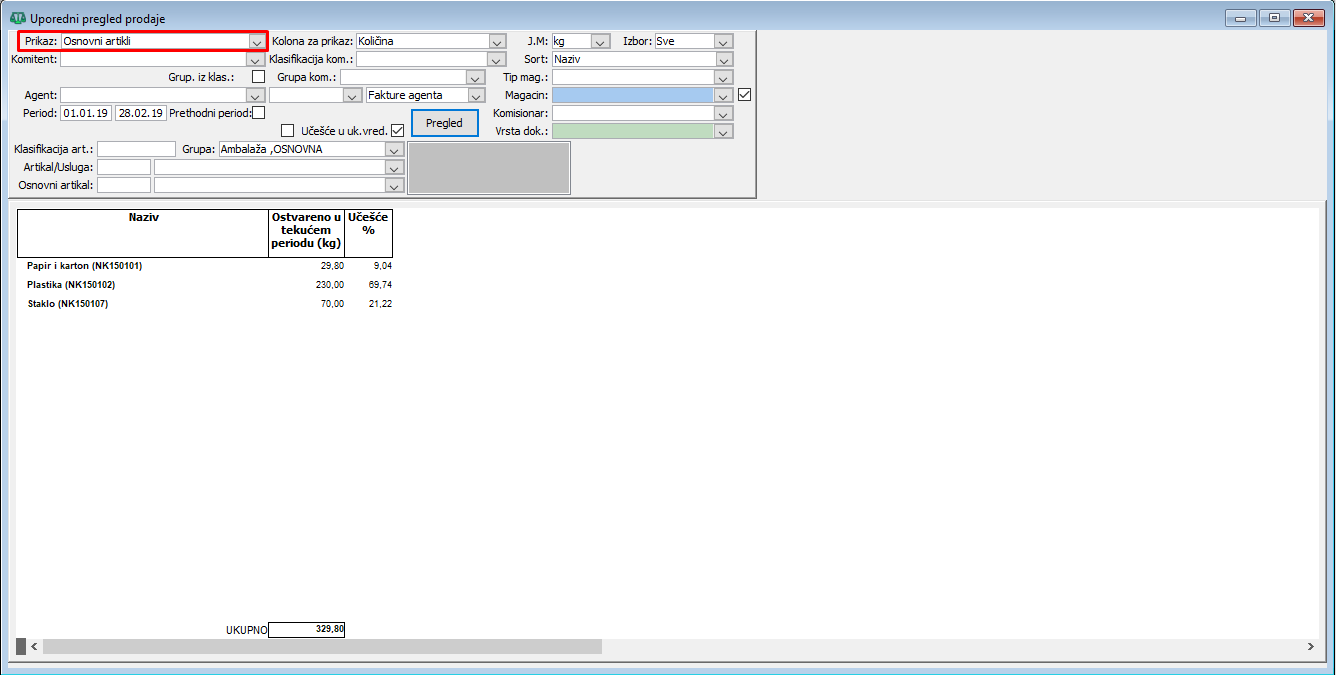Enable the Prethodni period checkbox
Screen dimensions: 1336x675
click(x=259, y=113)
